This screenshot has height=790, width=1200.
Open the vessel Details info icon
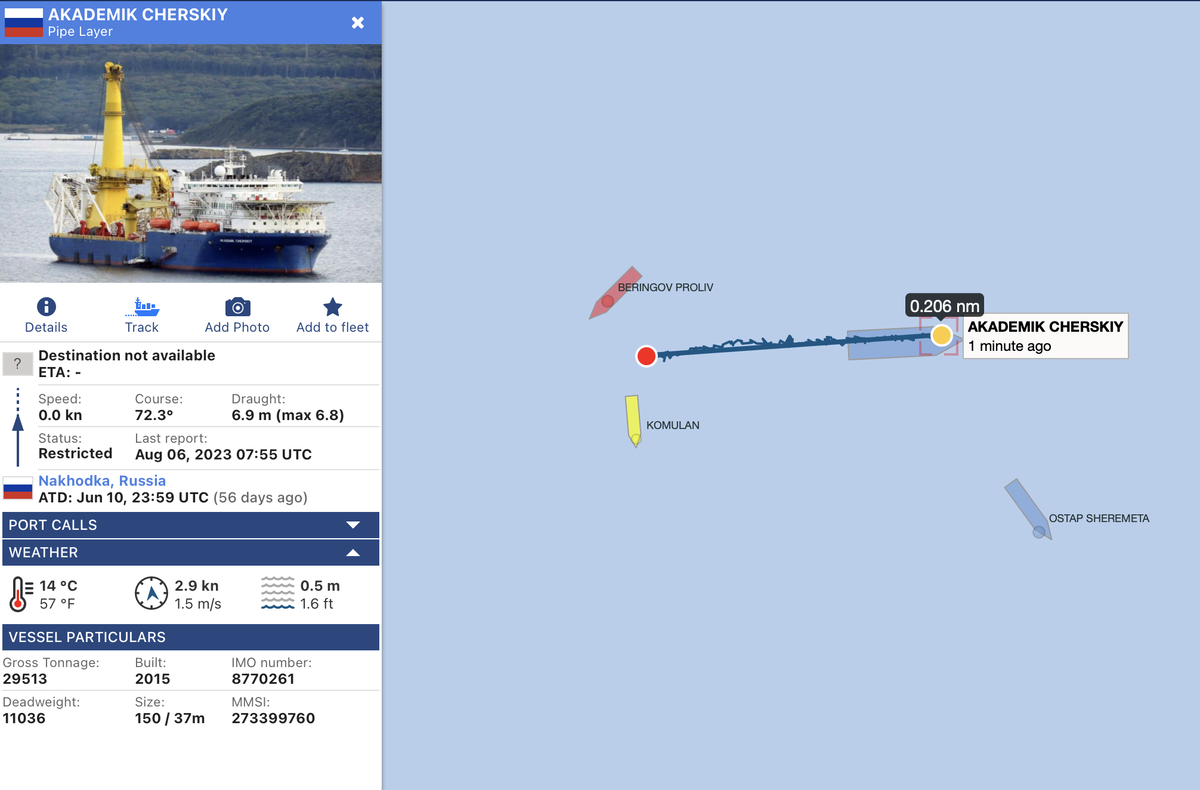click(46, 307)
